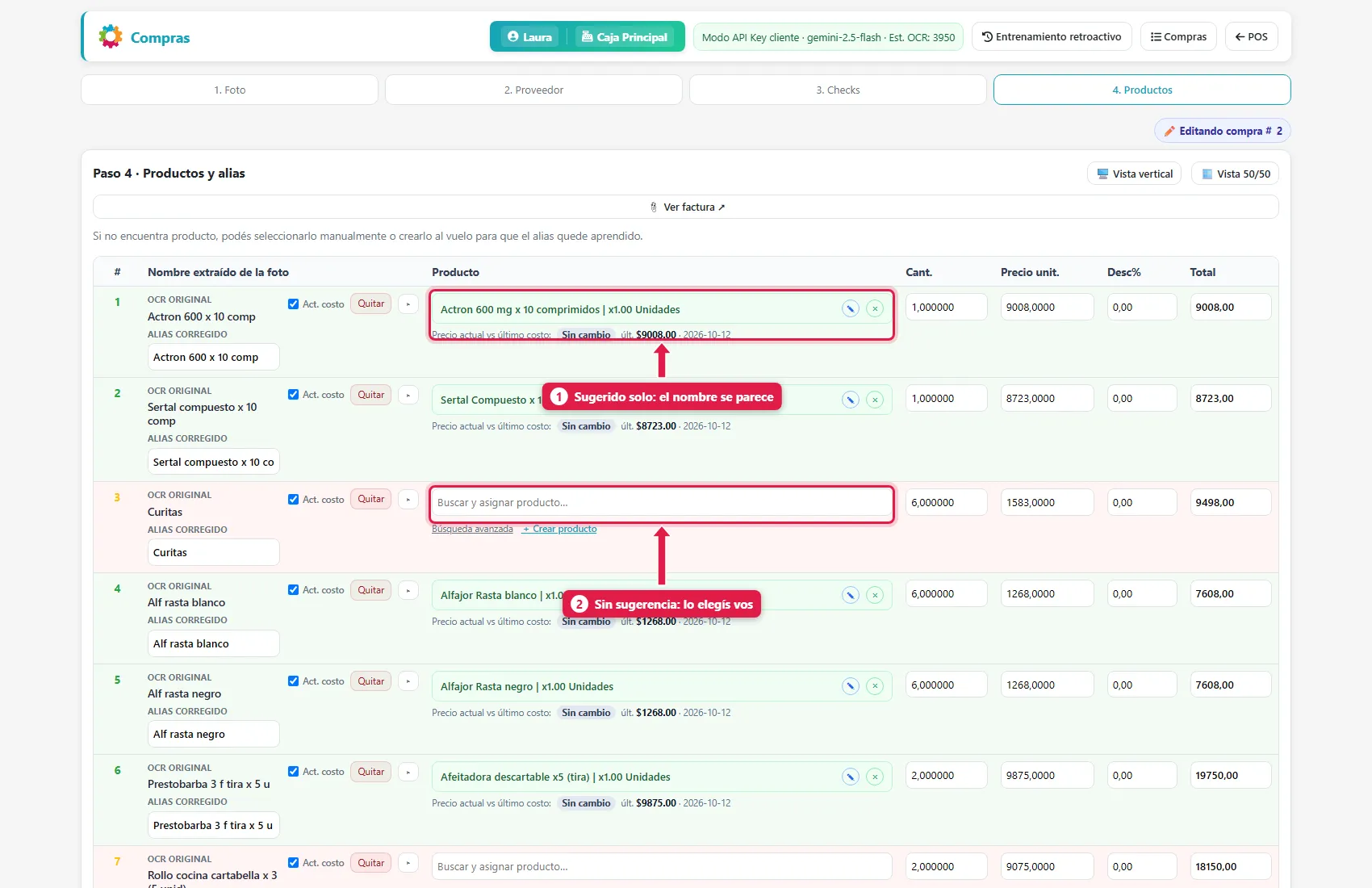Click the Editando compra # 2 badge
The width and height of the screenshot is (1372, 888).
(x=1223, y=131)
